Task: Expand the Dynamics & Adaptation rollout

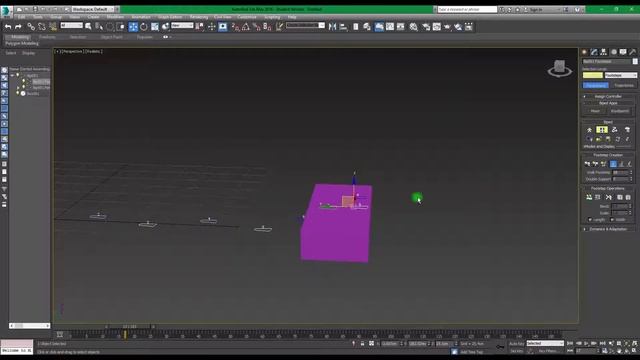Action: pyautogui.click(x=608, y=229)
